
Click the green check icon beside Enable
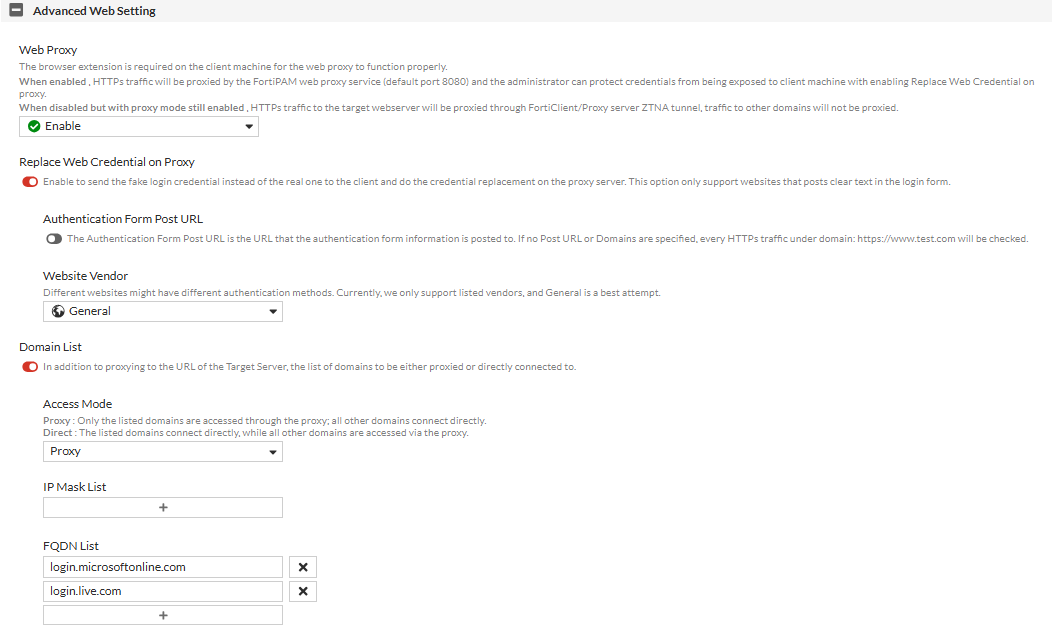[34, 126]
